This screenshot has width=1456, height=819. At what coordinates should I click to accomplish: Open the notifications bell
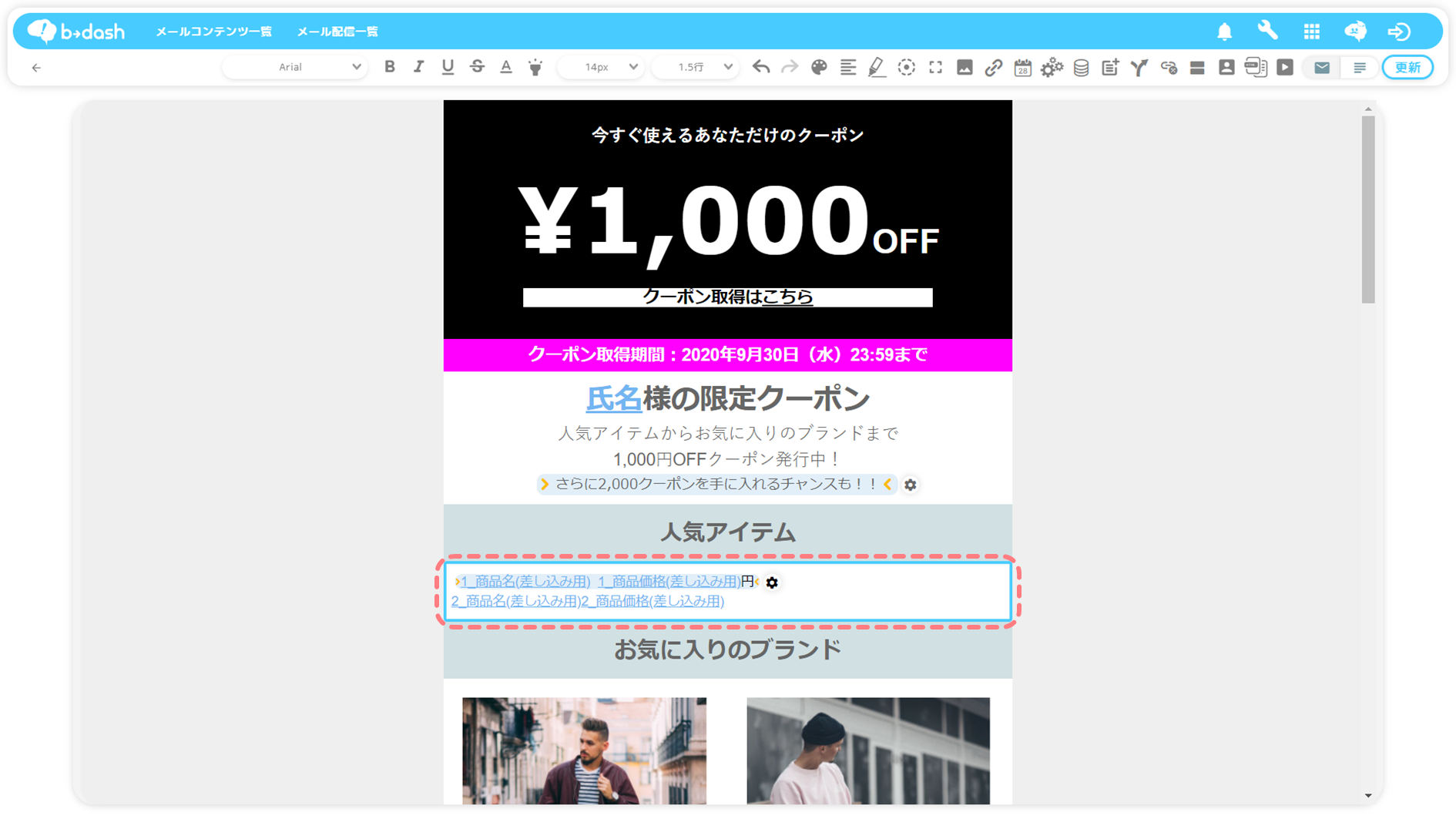(x=1224, y=32)
